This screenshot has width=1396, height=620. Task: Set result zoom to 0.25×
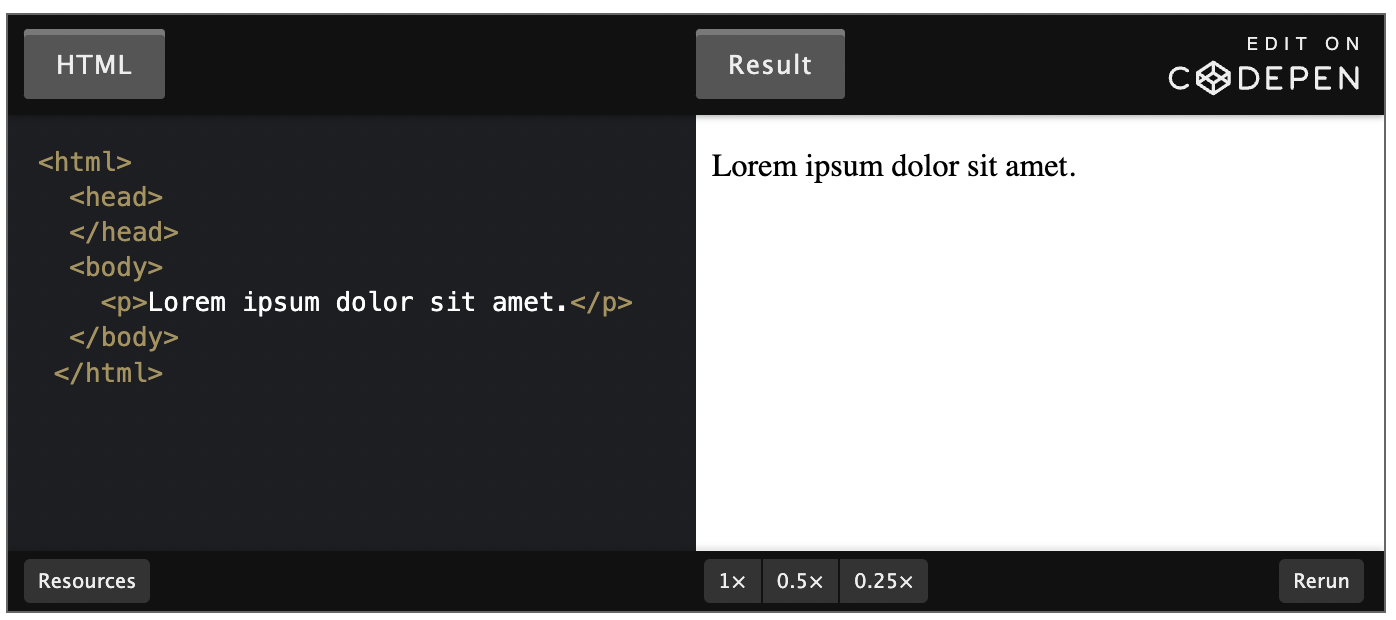pos(883,581)
